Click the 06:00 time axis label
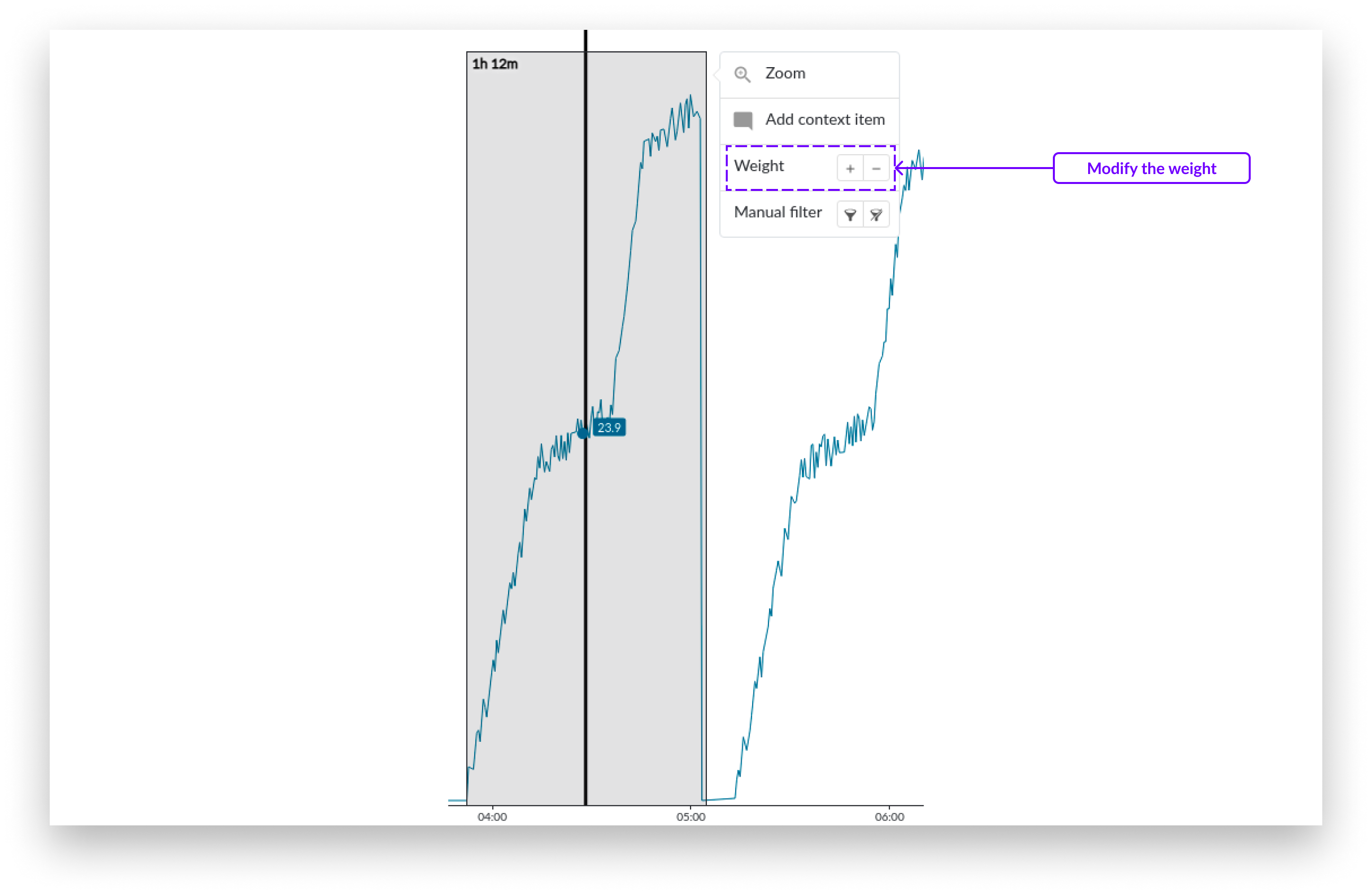Screen dimensions: 1372x895 pos(889,816)
